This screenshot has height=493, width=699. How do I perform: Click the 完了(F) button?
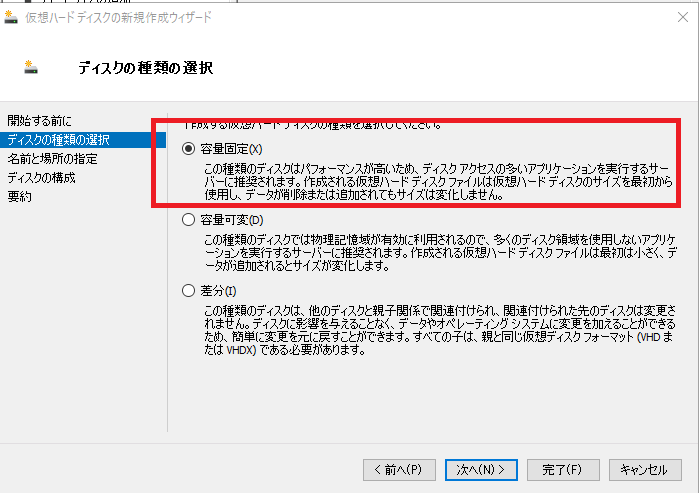click(563, 470)
